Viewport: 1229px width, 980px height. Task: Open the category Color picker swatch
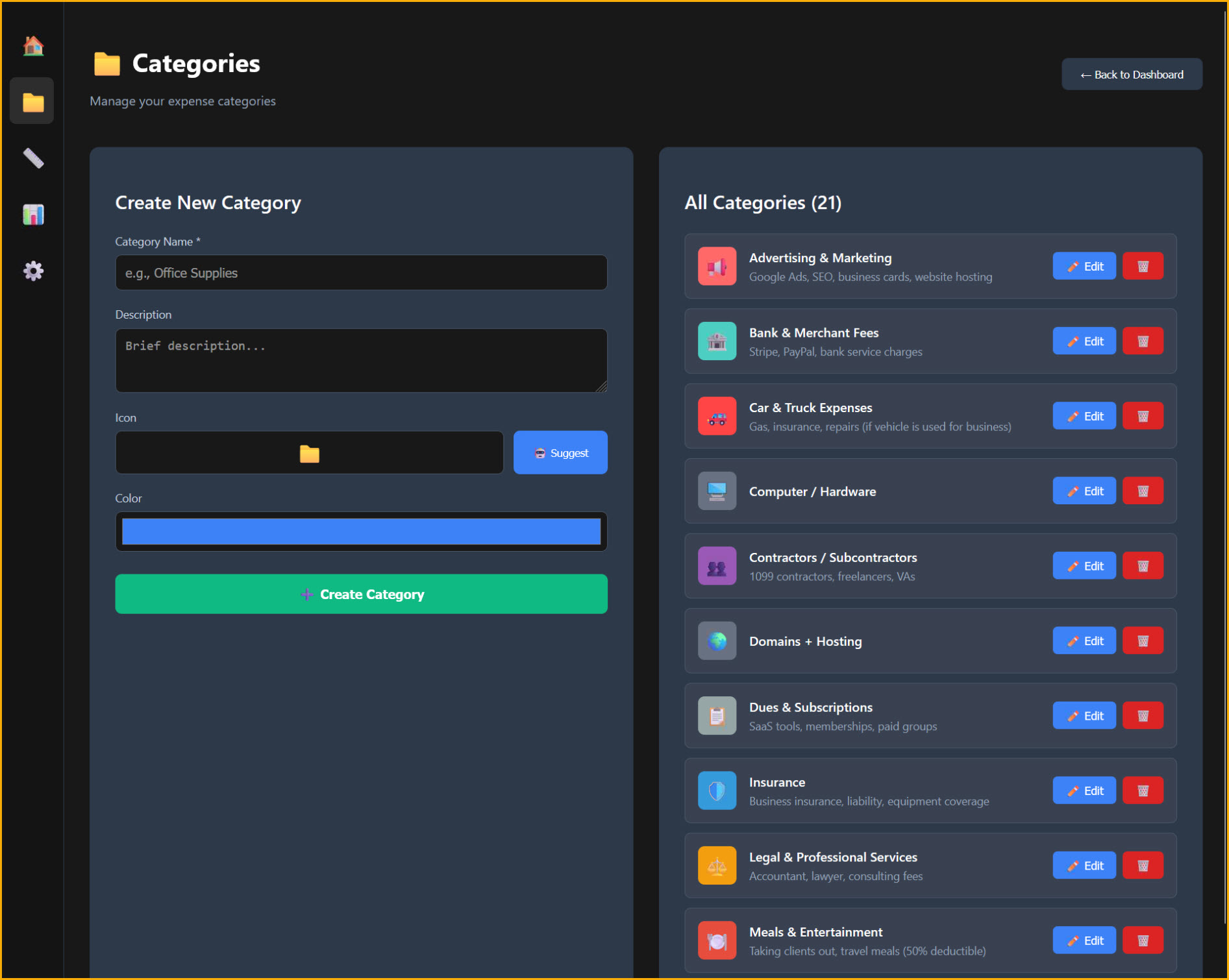pos(361,532)
